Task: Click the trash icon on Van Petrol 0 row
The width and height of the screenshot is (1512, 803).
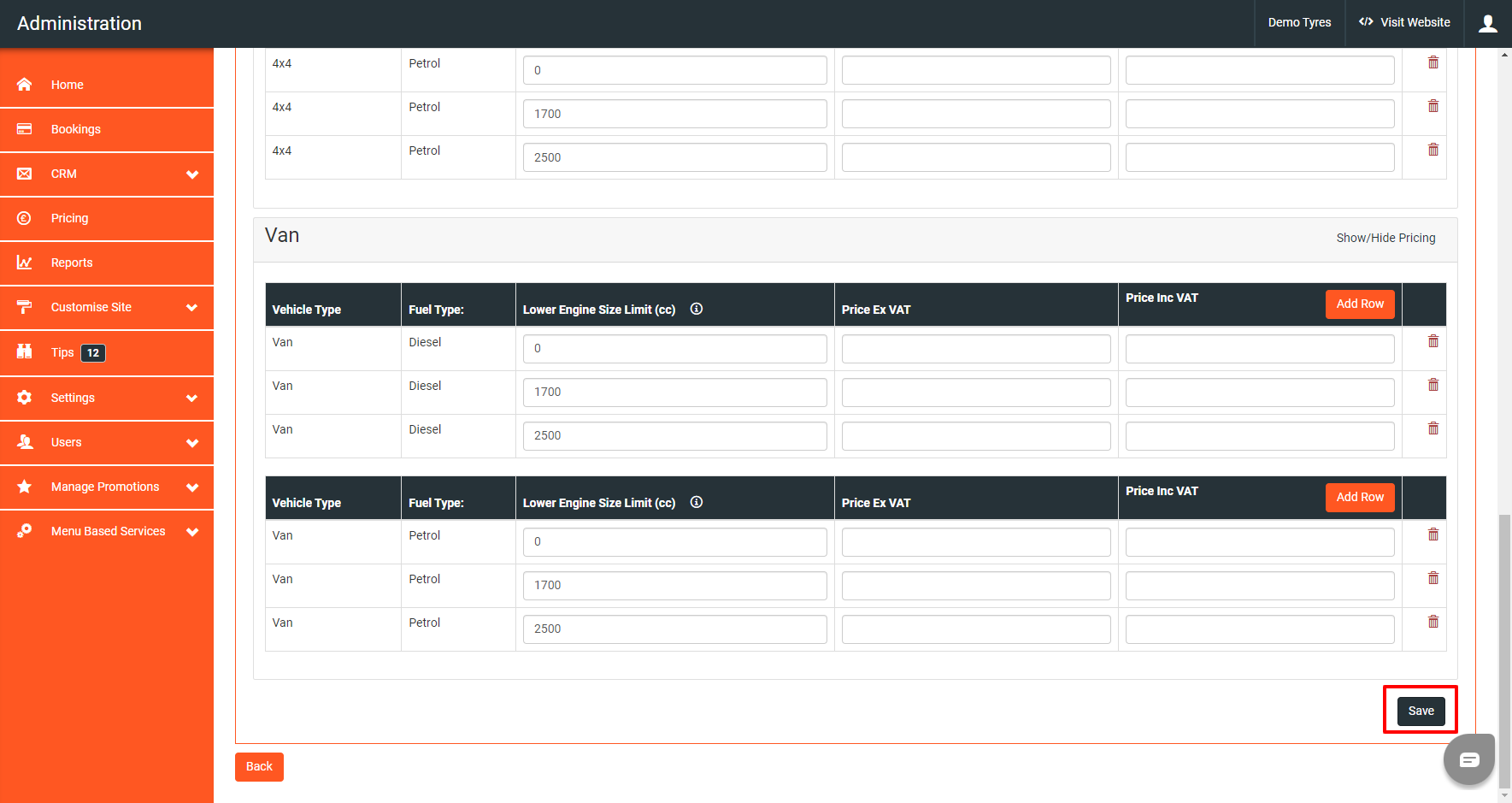Action: point(1433,534)
